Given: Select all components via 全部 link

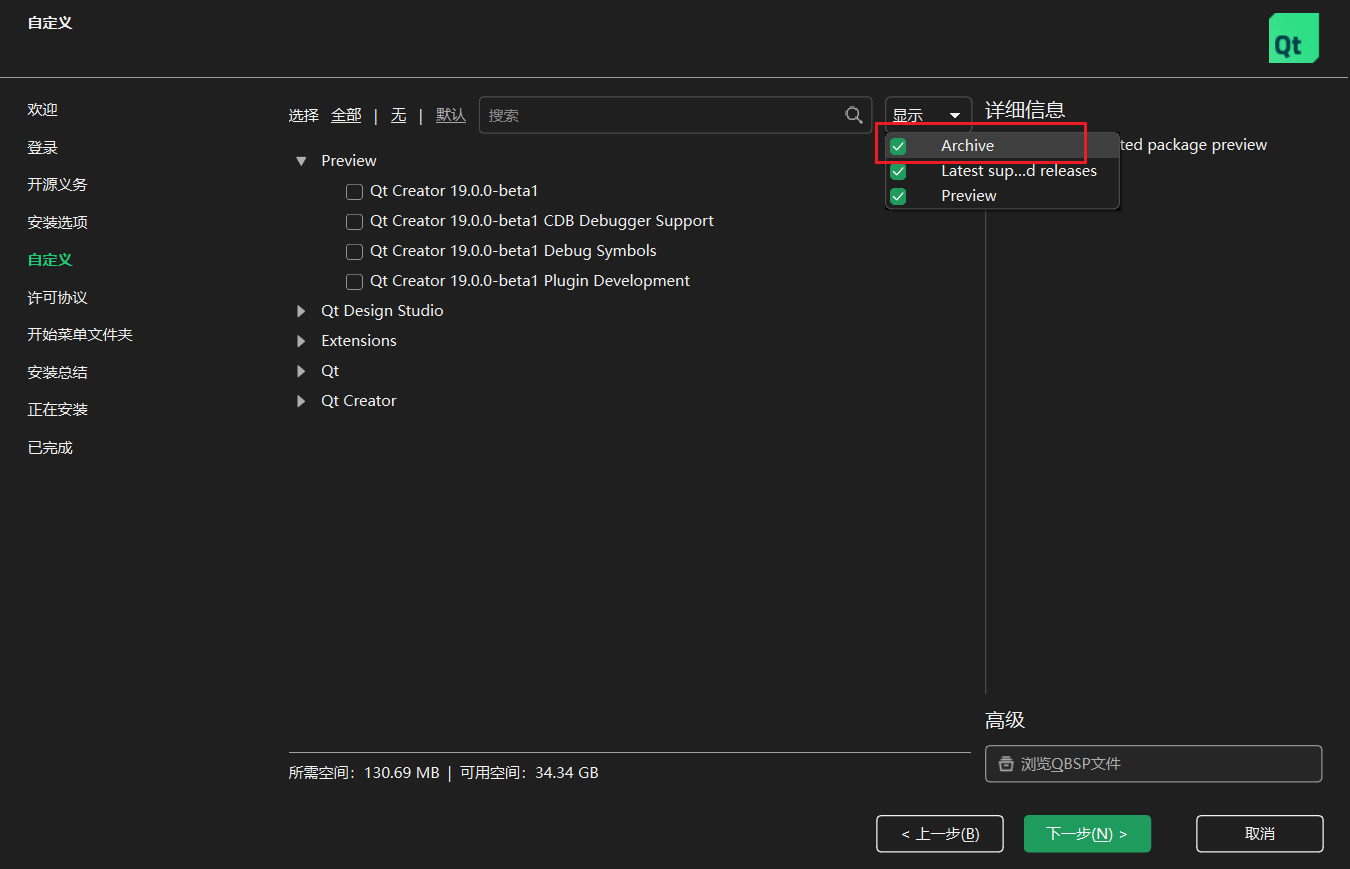Looking at the screenshot, I should point(346,115).
